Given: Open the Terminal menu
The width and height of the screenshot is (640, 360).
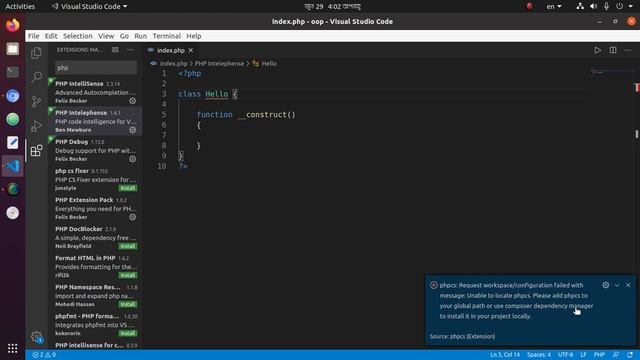Looking at the screenshot, I should tap(167, 36).
